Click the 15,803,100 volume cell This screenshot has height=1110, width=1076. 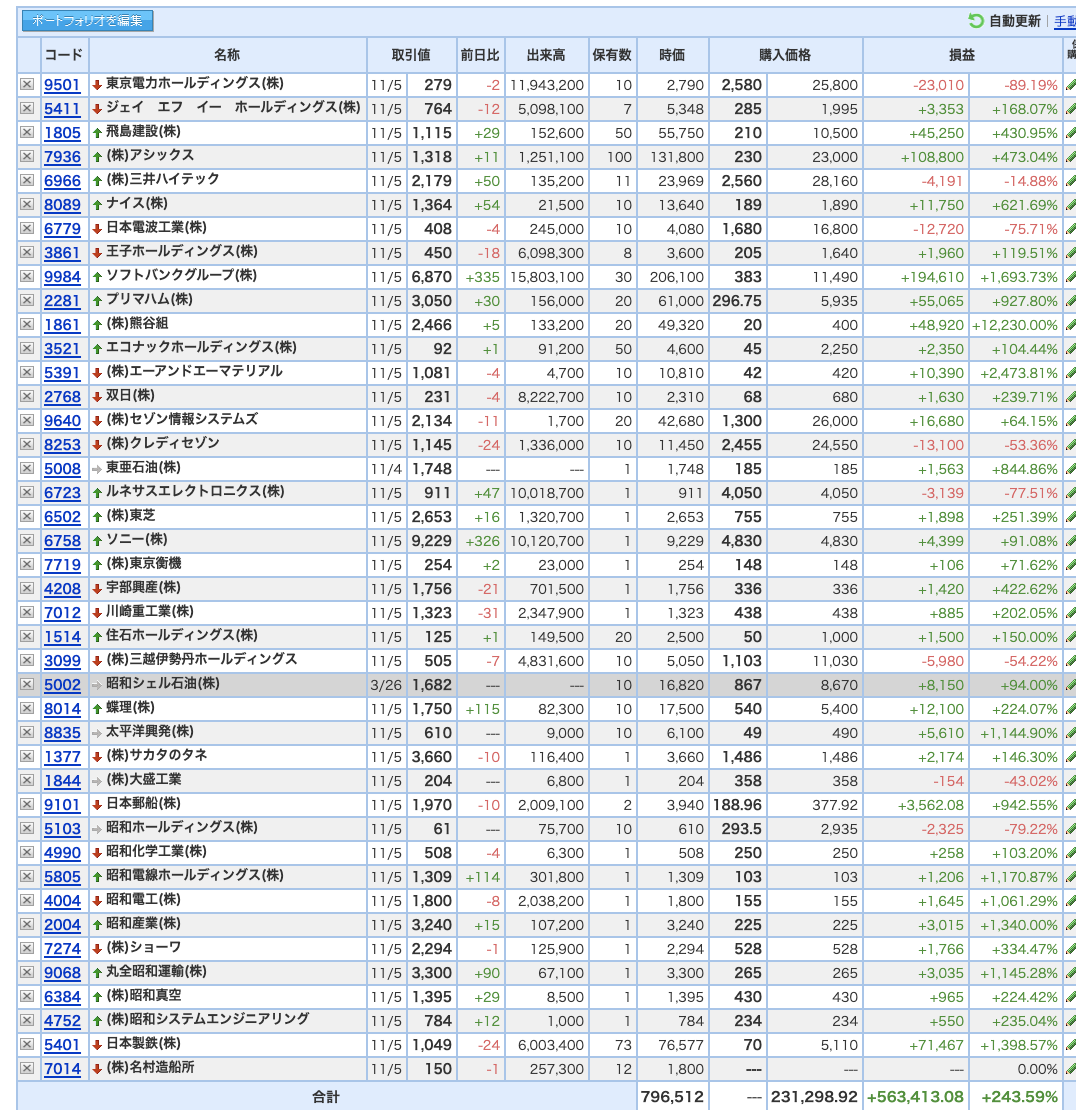[x=546, y=278]
